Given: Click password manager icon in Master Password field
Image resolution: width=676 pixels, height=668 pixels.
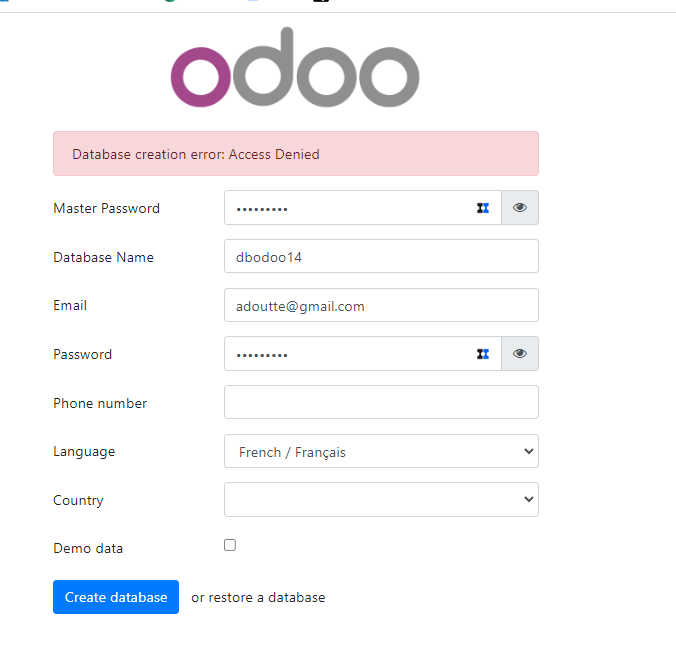Looking at the screenshot, I should [483, 208].
